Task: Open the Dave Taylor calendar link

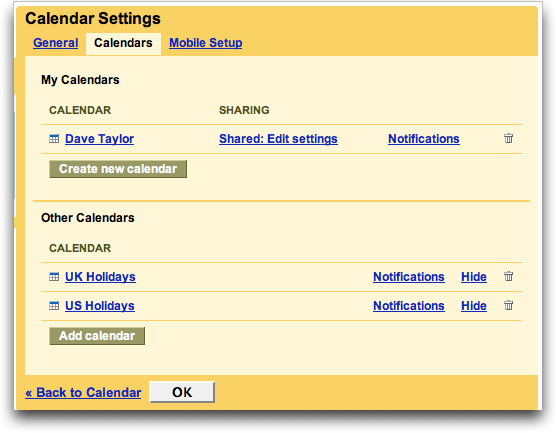Action: click(100, 139)
